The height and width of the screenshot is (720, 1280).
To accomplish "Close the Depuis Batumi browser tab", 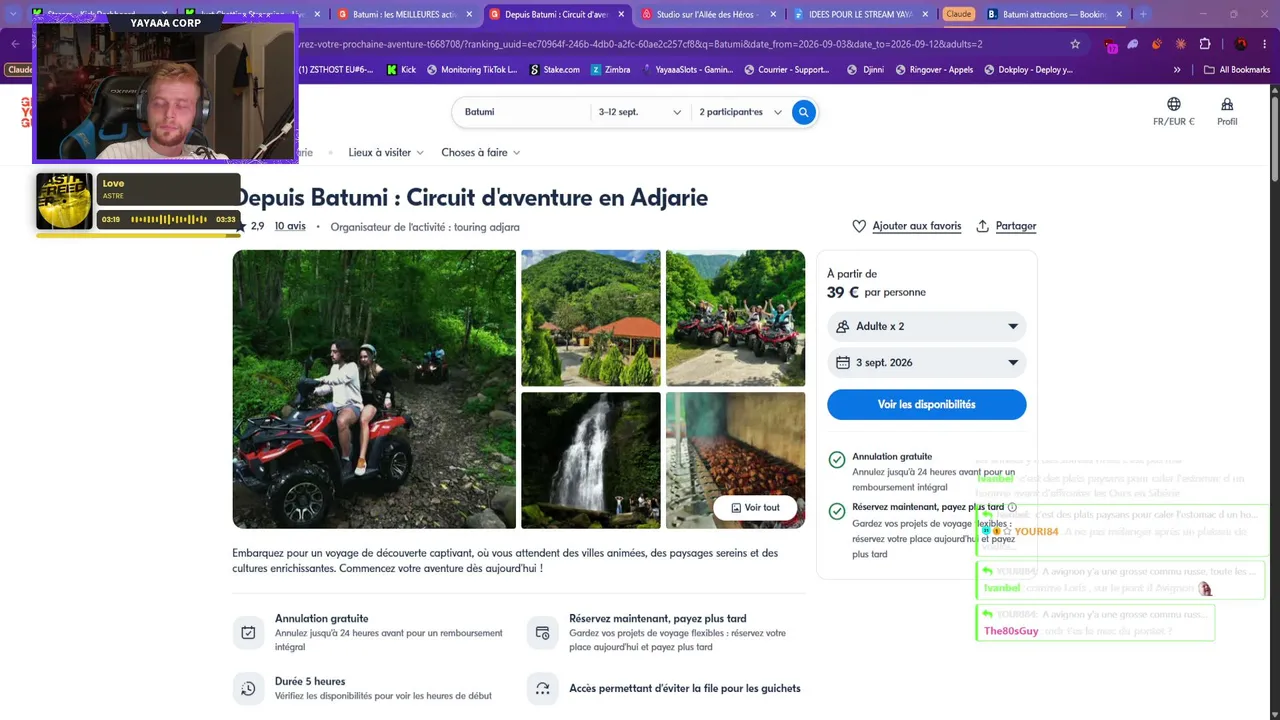I will click(x=621, y=14).
